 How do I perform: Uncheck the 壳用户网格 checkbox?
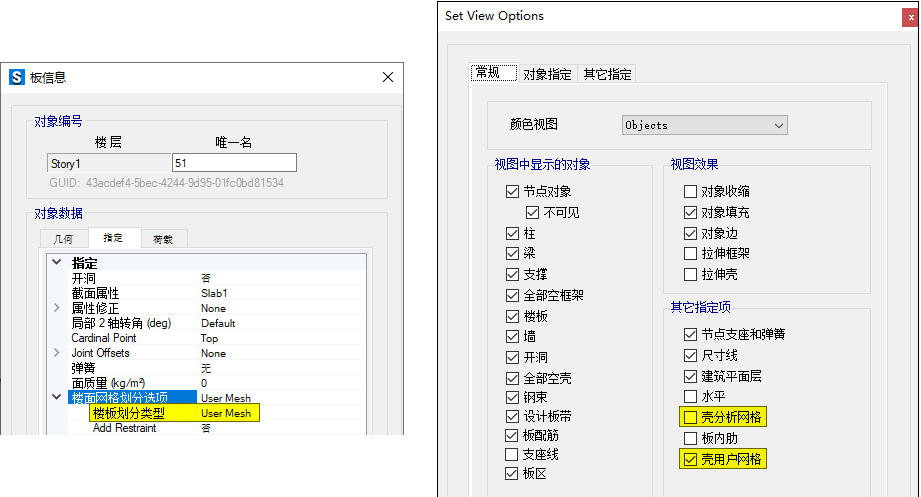pos(690,459)
